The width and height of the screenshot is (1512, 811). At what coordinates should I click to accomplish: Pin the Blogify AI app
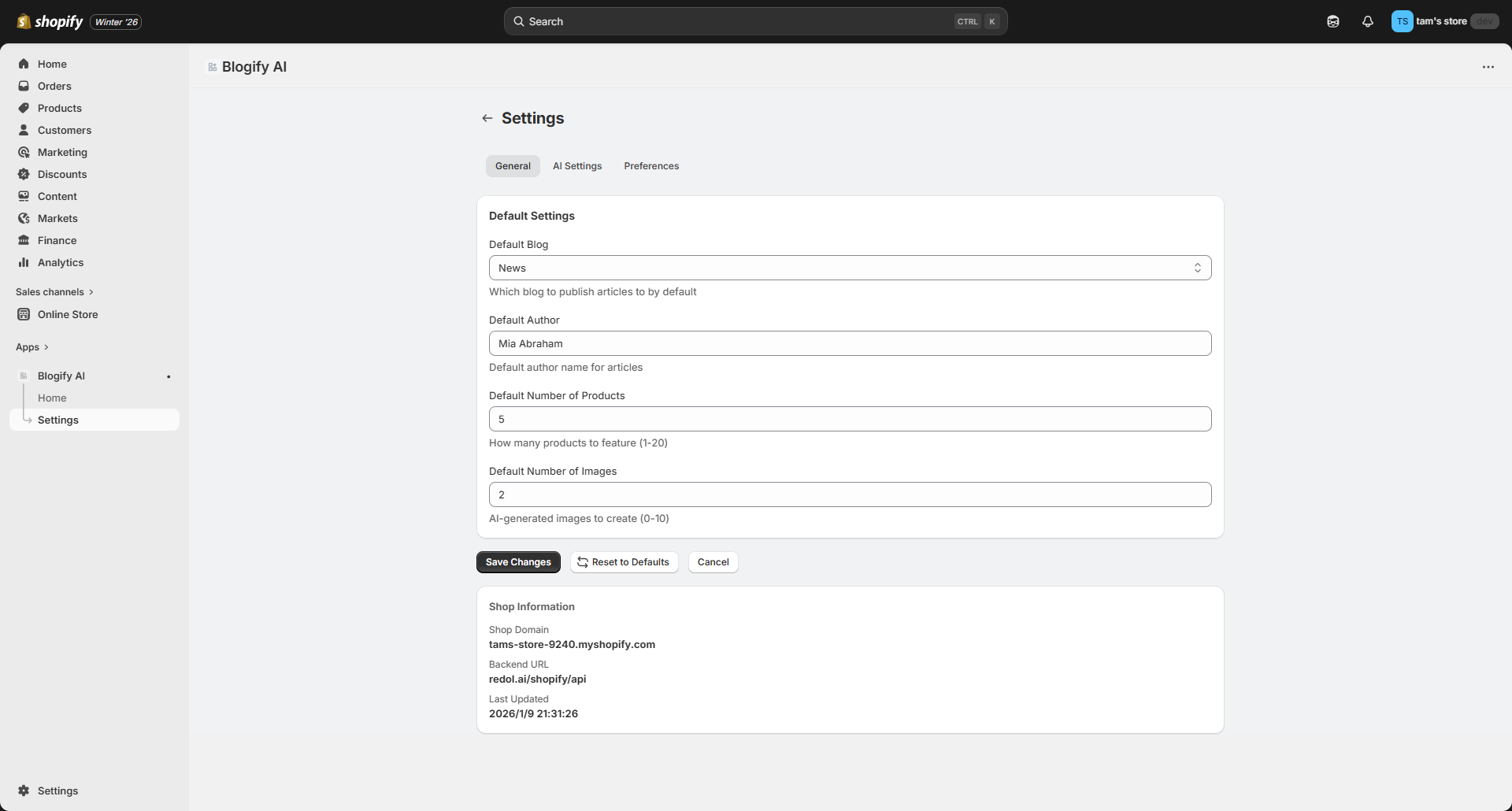tap(169, 376)
